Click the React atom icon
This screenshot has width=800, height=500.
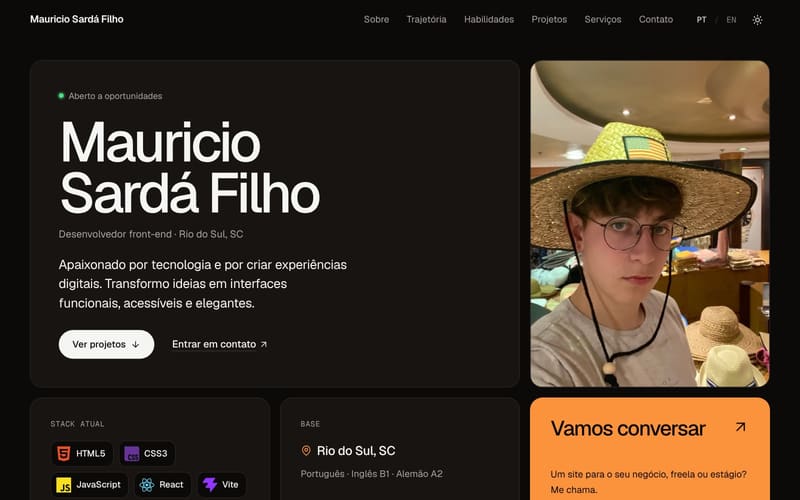coord(147,485)
